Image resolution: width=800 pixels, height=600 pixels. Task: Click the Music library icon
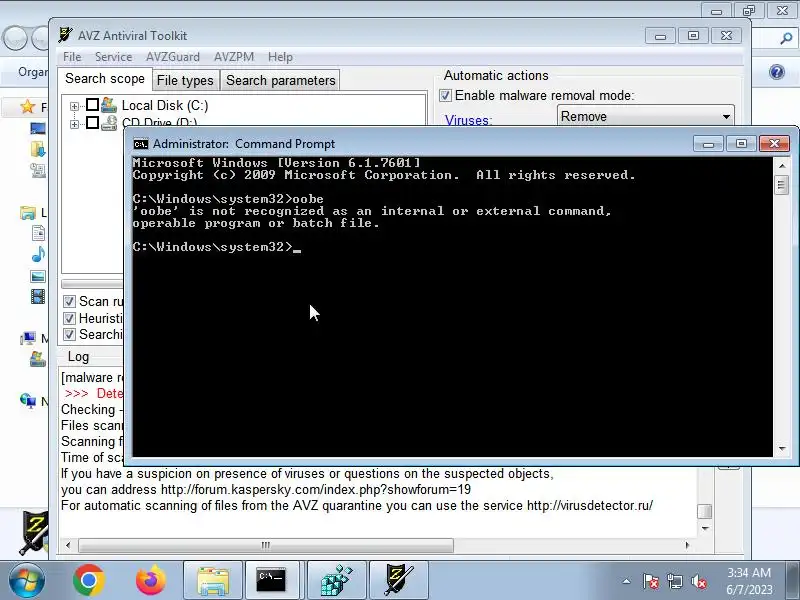[38, 254]
